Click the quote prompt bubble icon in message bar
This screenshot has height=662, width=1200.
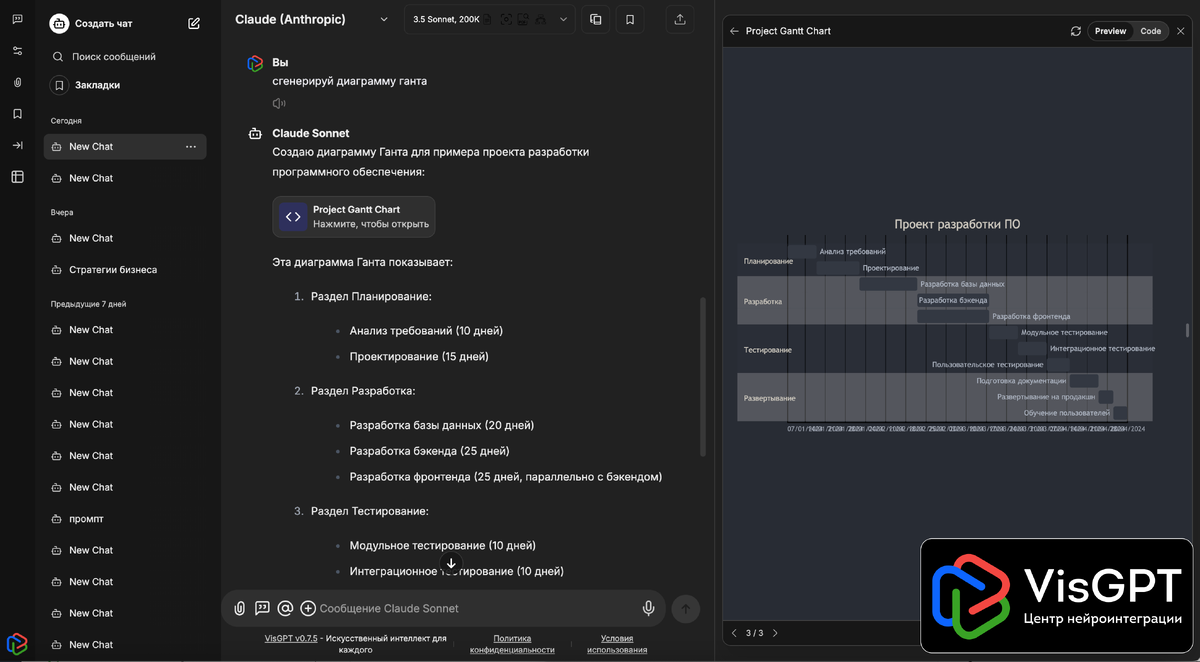click(x=262, y=608)
